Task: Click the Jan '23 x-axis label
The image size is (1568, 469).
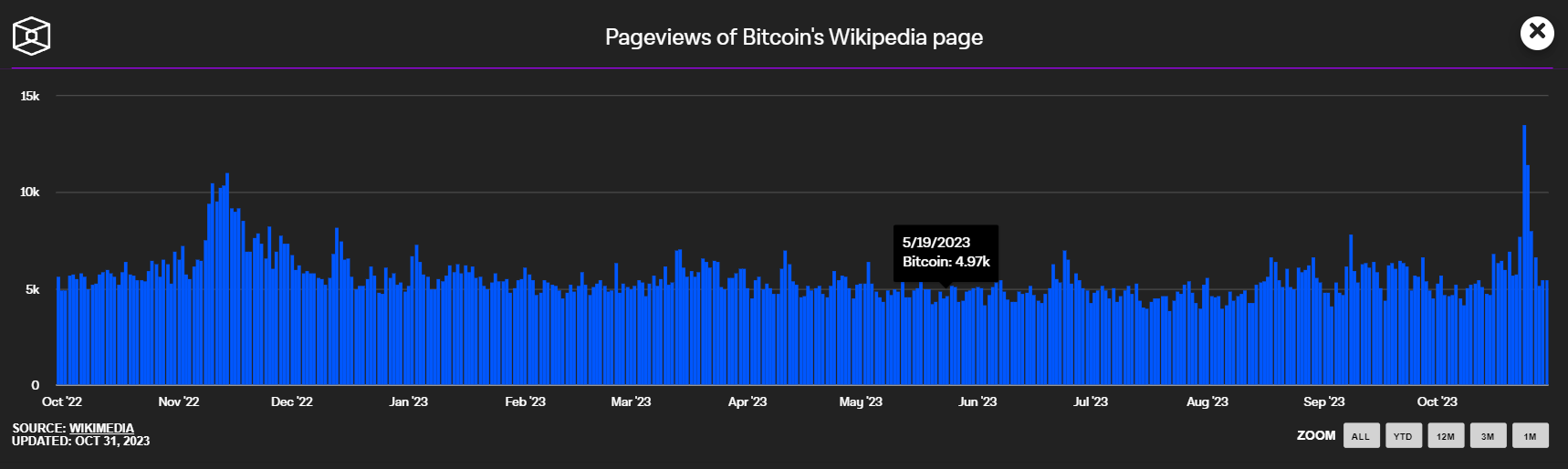Action: click(408, 401)
